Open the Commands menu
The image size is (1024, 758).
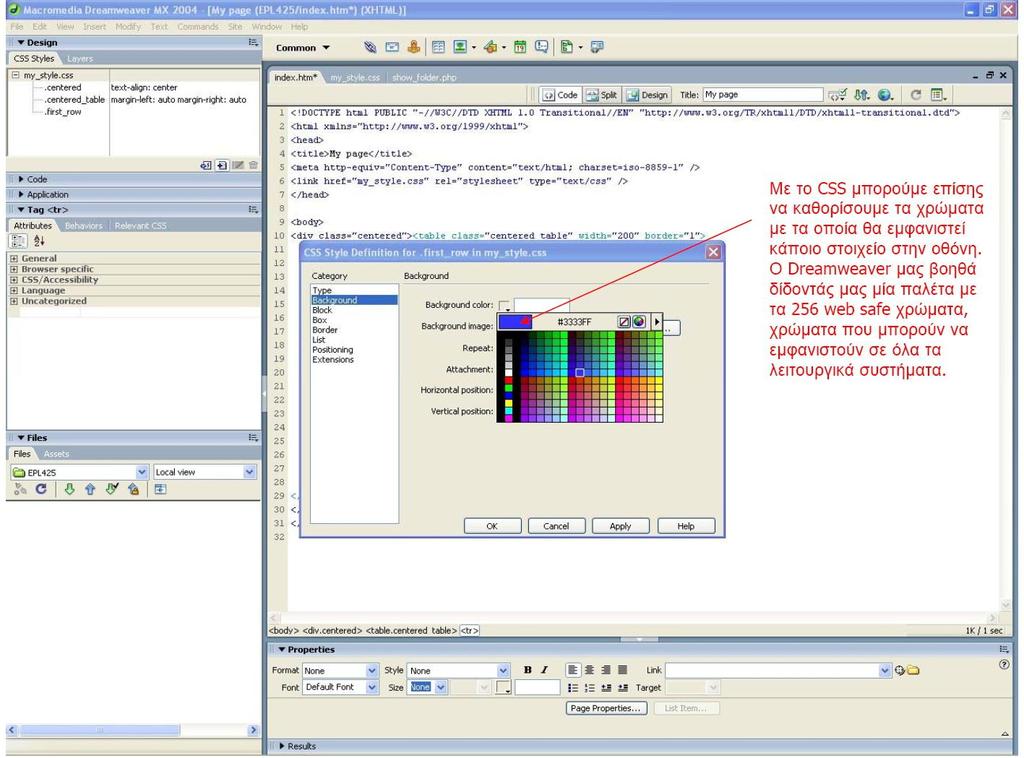pos(197,27)
